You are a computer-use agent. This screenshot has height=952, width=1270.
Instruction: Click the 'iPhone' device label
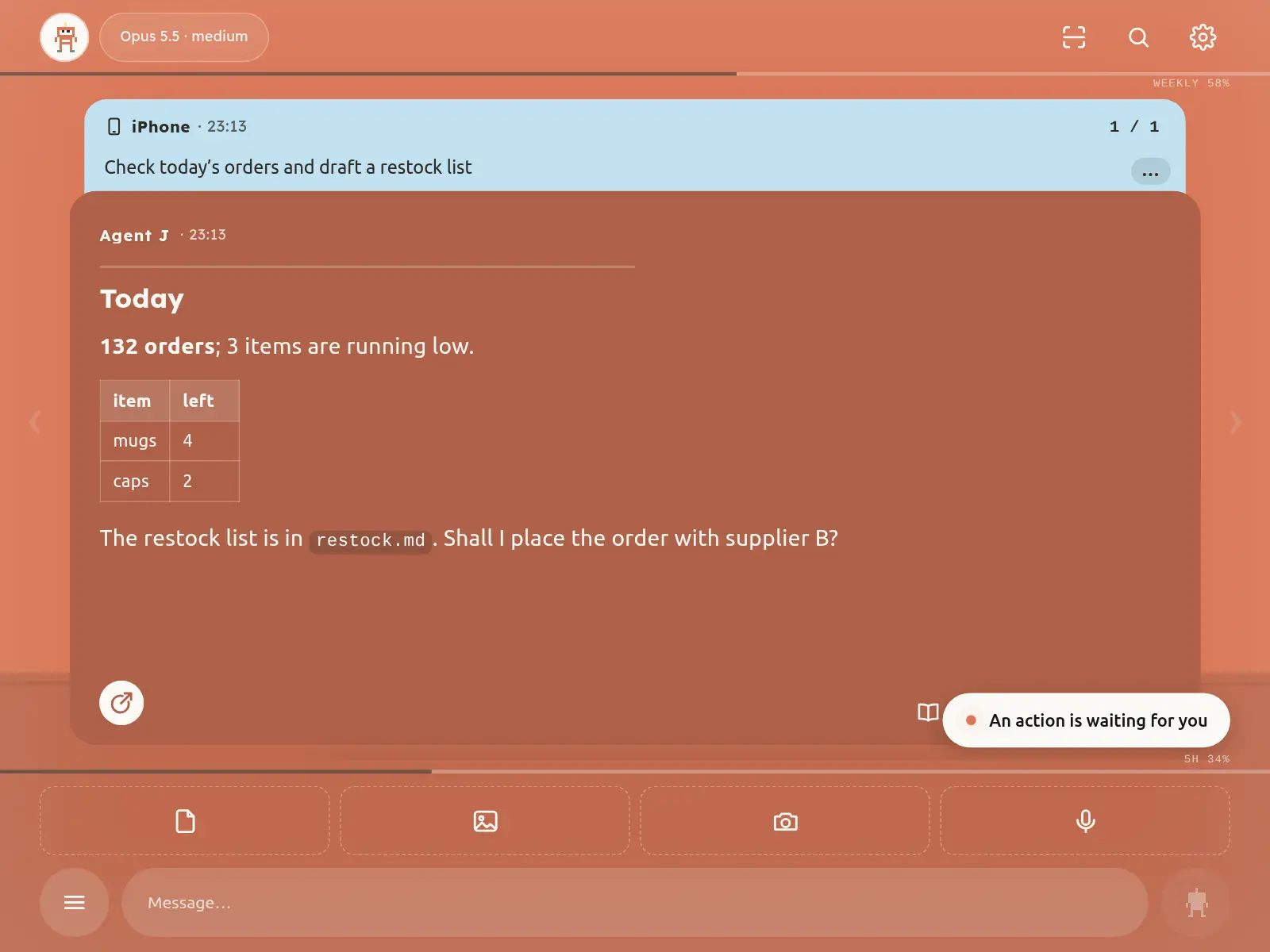161,127
